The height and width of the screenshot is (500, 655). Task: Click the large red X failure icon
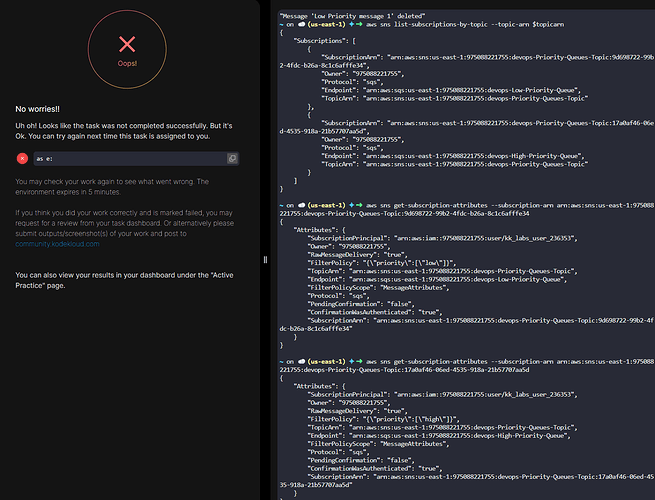tap(127, 44)
